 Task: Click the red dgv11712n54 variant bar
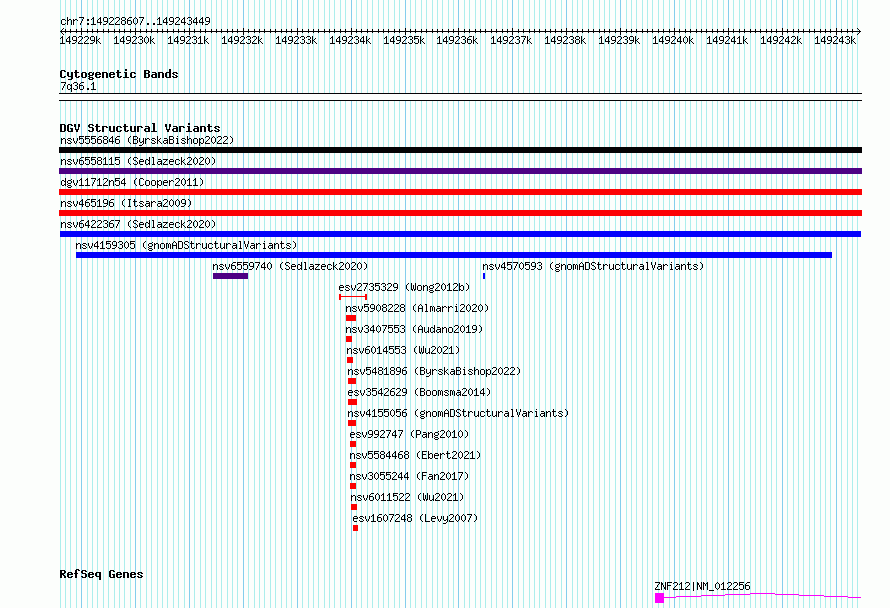pos(460,192)
